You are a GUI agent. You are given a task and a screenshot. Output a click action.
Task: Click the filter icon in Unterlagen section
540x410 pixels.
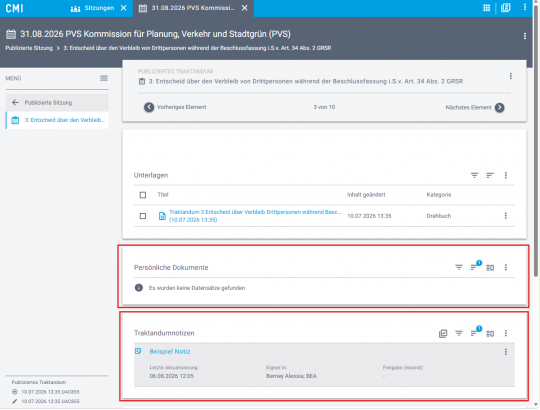(474, 175)
